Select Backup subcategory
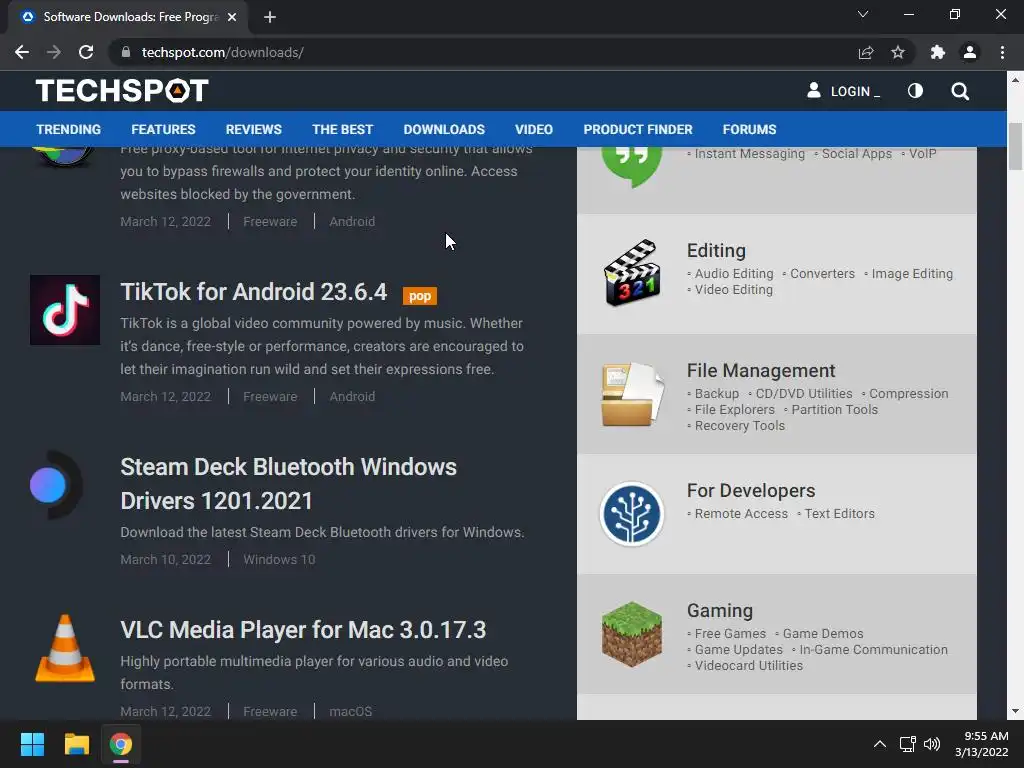 pyautogui.click(x=716, y=394)
